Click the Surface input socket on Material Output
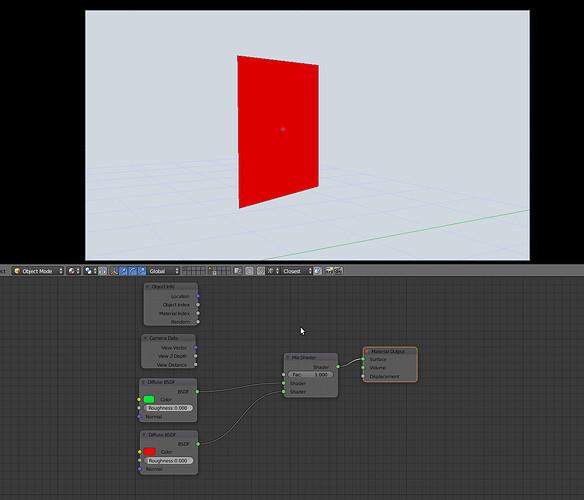The height and width of the screenshot is (500, 584). [x=363, y=359]
